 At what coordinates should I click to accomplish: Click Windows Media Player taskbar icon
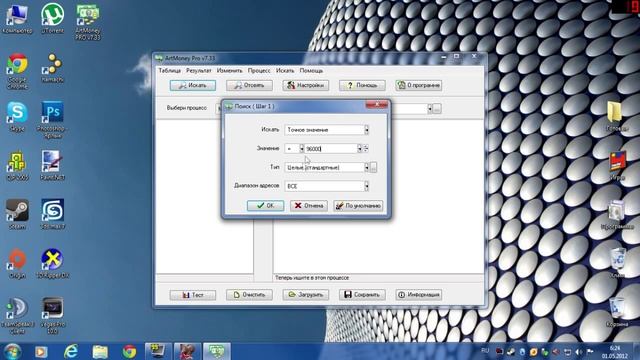41,351
